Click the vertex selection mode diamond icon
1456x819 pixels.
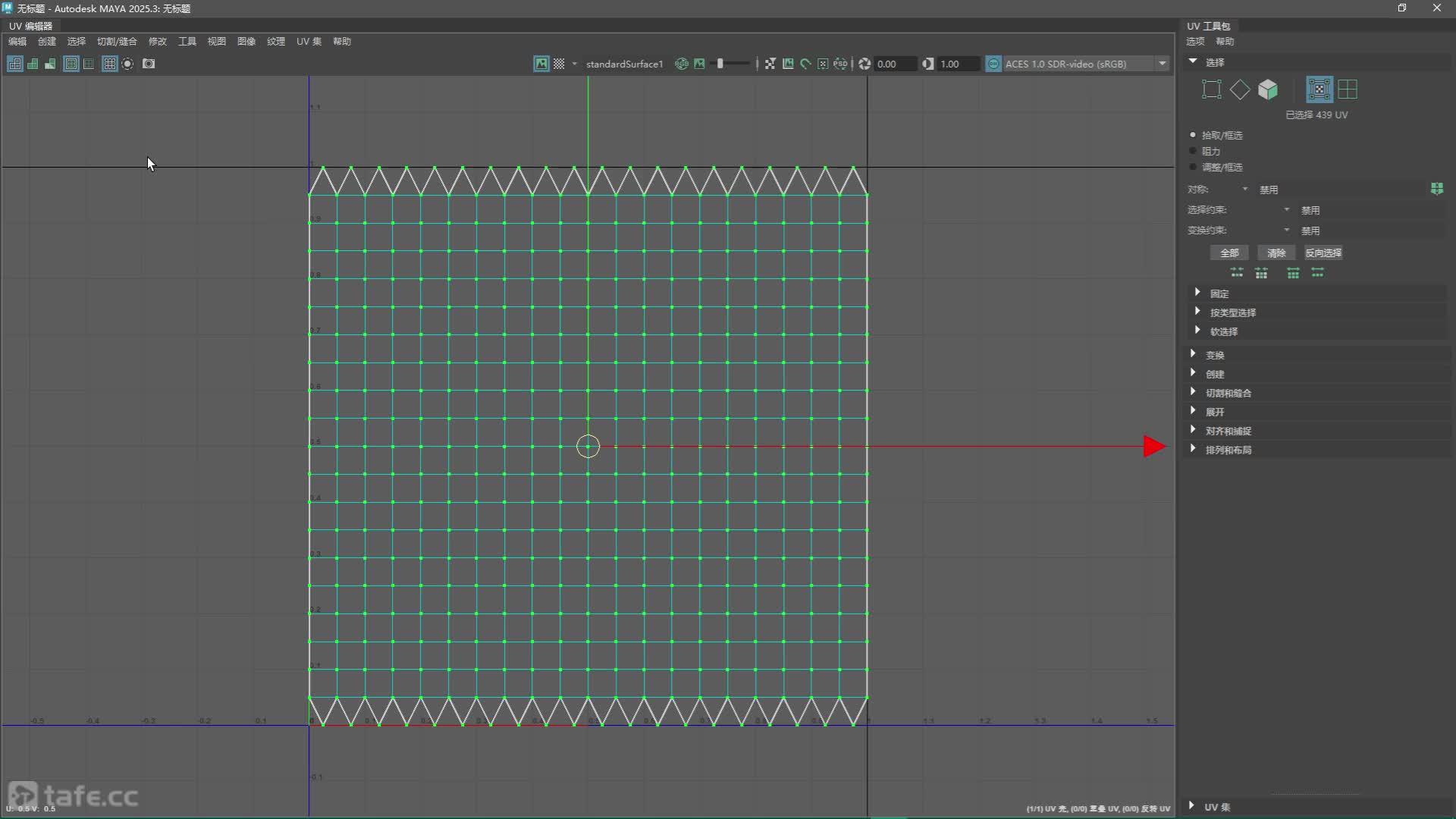[1240, 89]
